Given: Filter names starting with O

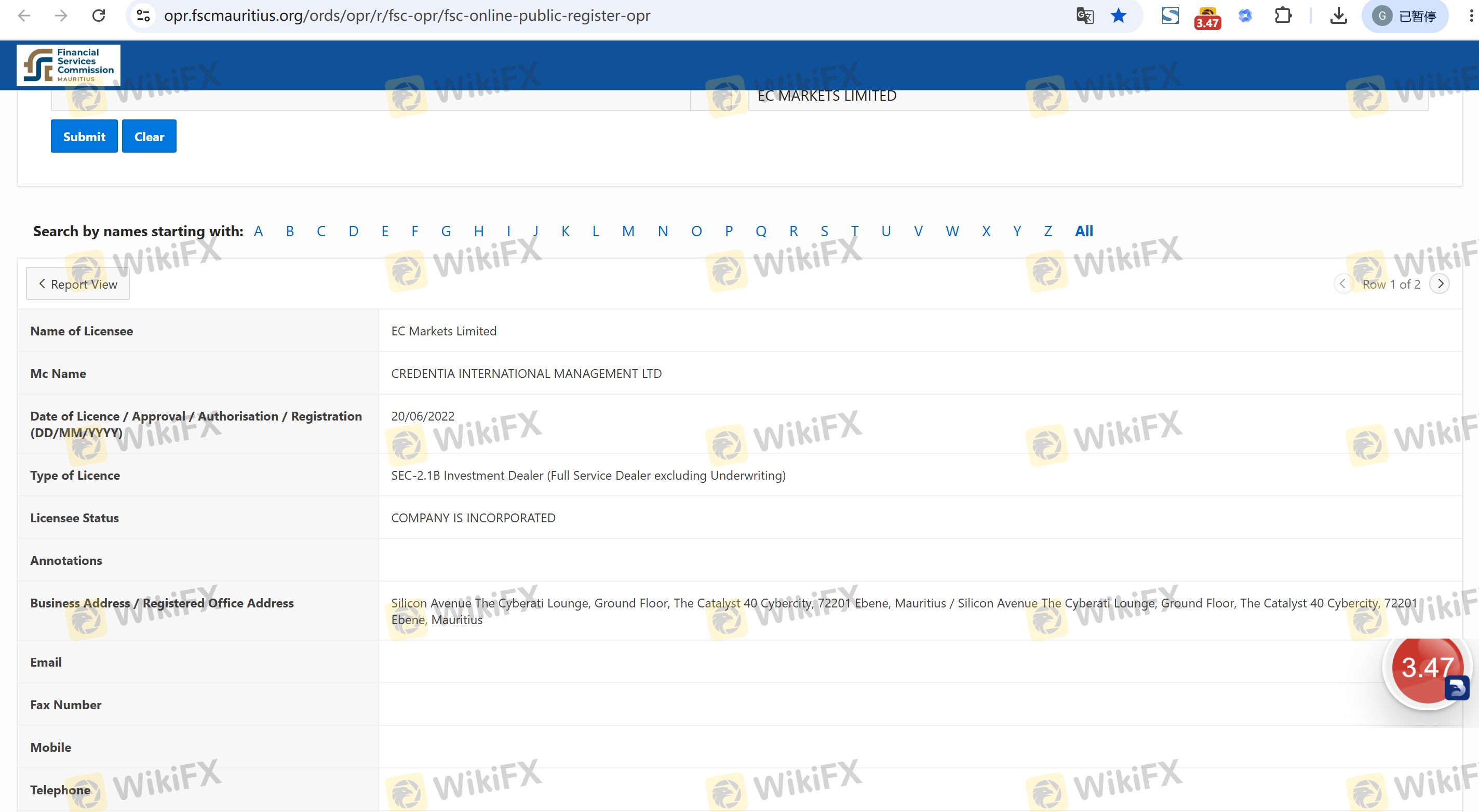Looking at the screenshot, I should click(696, 231).
